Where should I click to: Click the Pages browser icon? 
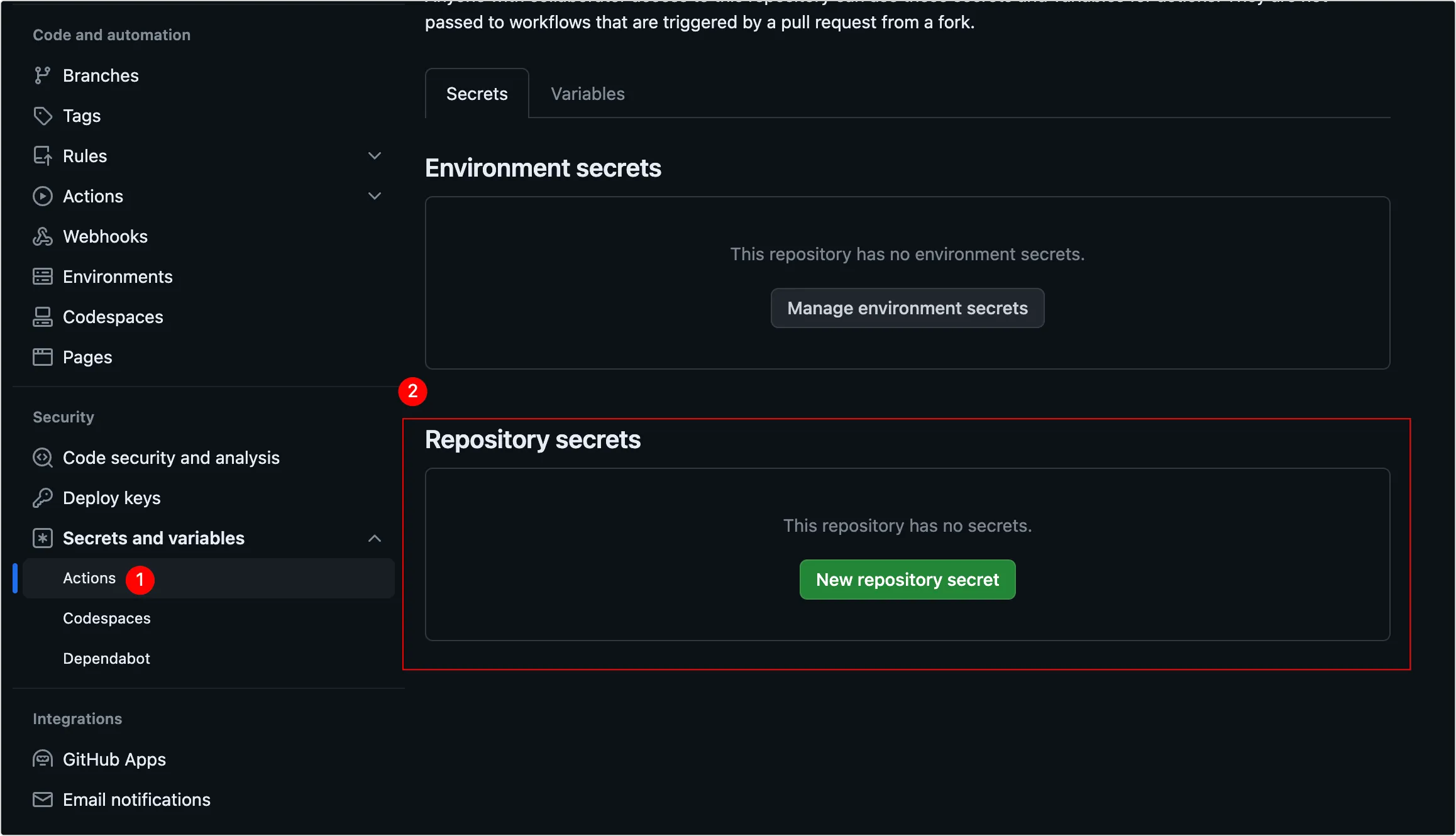click(42, 357)
